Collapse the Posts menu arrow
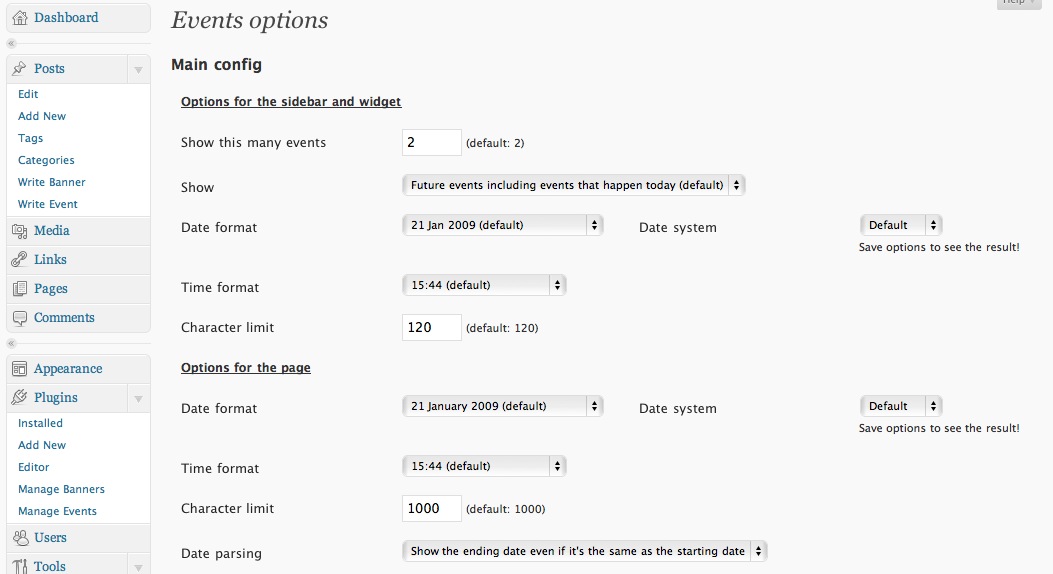The width and height of the screenshot is (1053, 574). click(138, 70)
